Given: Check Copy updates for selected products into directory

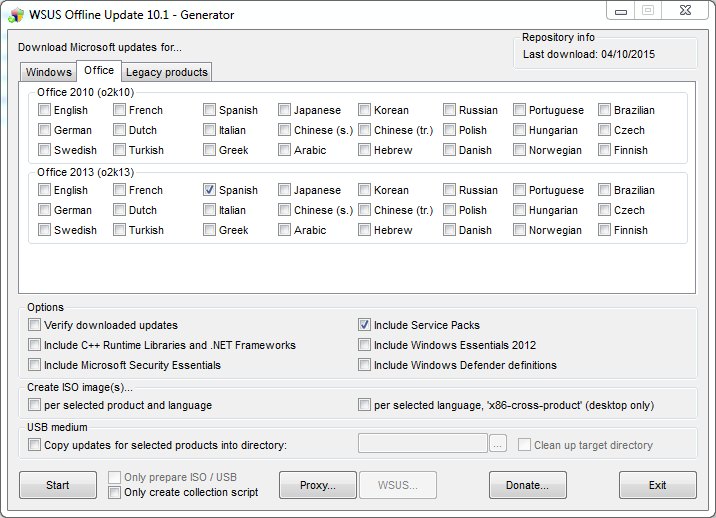Looking at the screenshot, I should [35, 445].
